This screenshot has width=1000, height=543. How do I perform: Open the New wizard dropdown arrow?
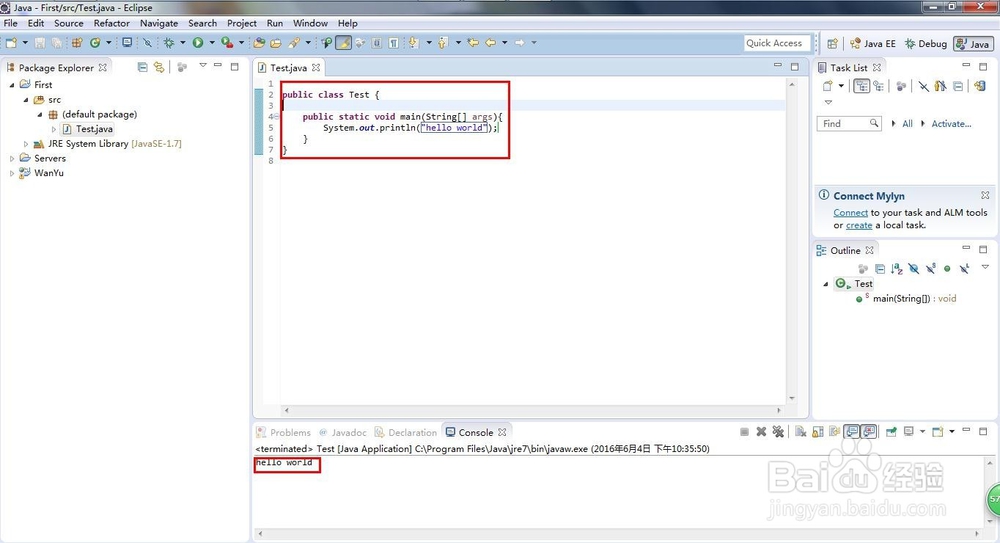tap(25, 43)
